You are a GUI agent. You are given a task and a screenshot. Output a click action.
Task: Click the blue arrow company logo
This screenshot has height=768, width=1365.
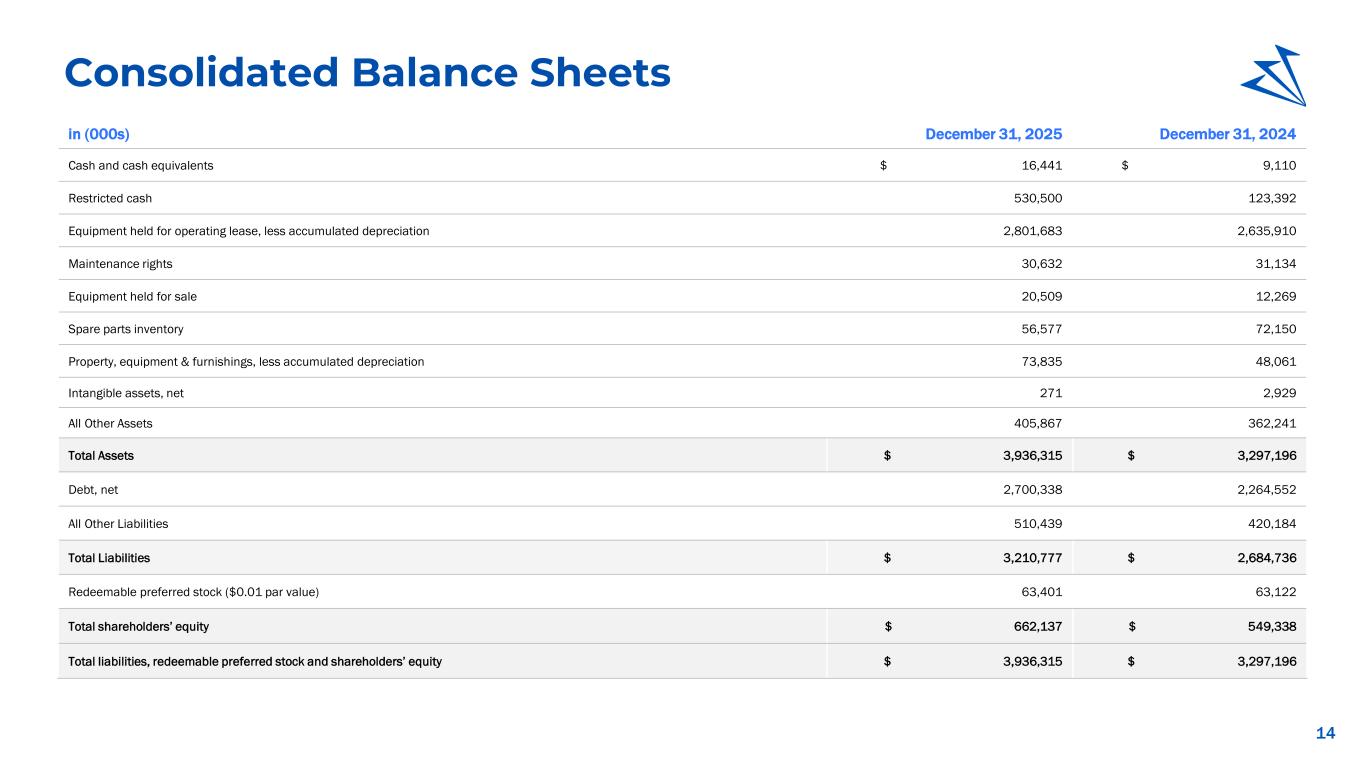pos(1272,76)
